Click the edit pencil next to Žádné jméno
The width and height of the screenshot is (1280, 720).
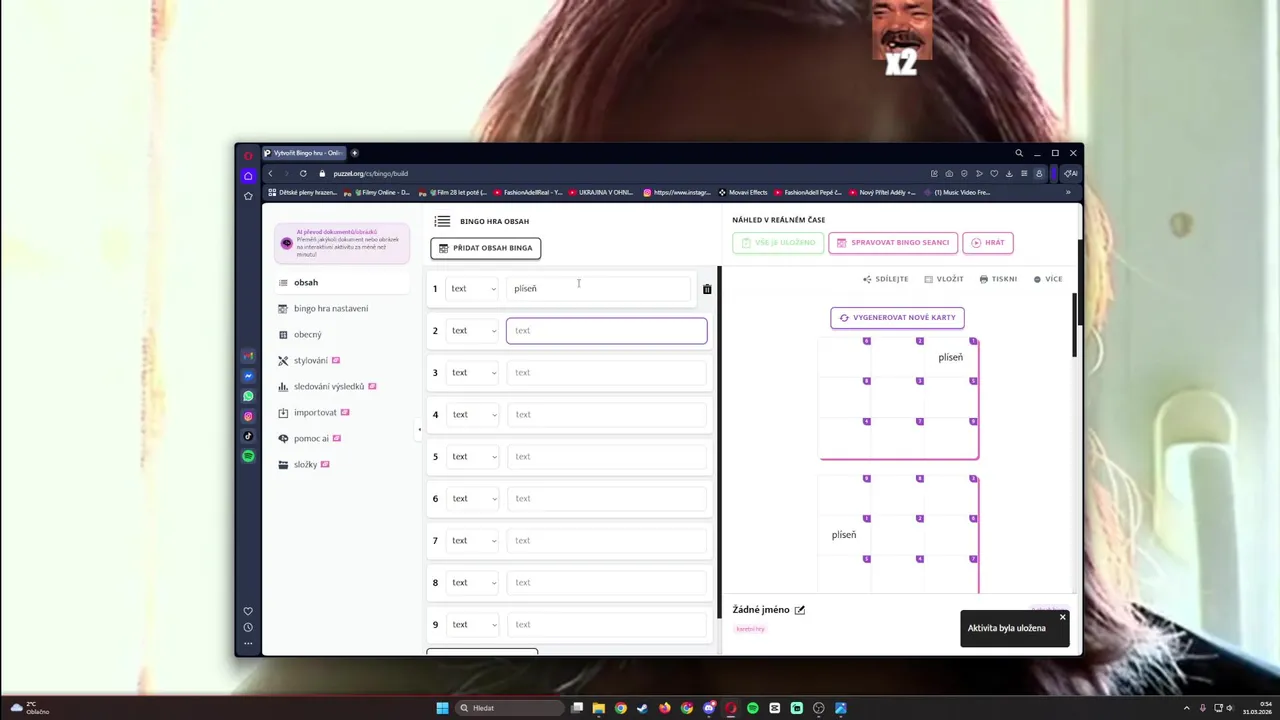[799, 610]
